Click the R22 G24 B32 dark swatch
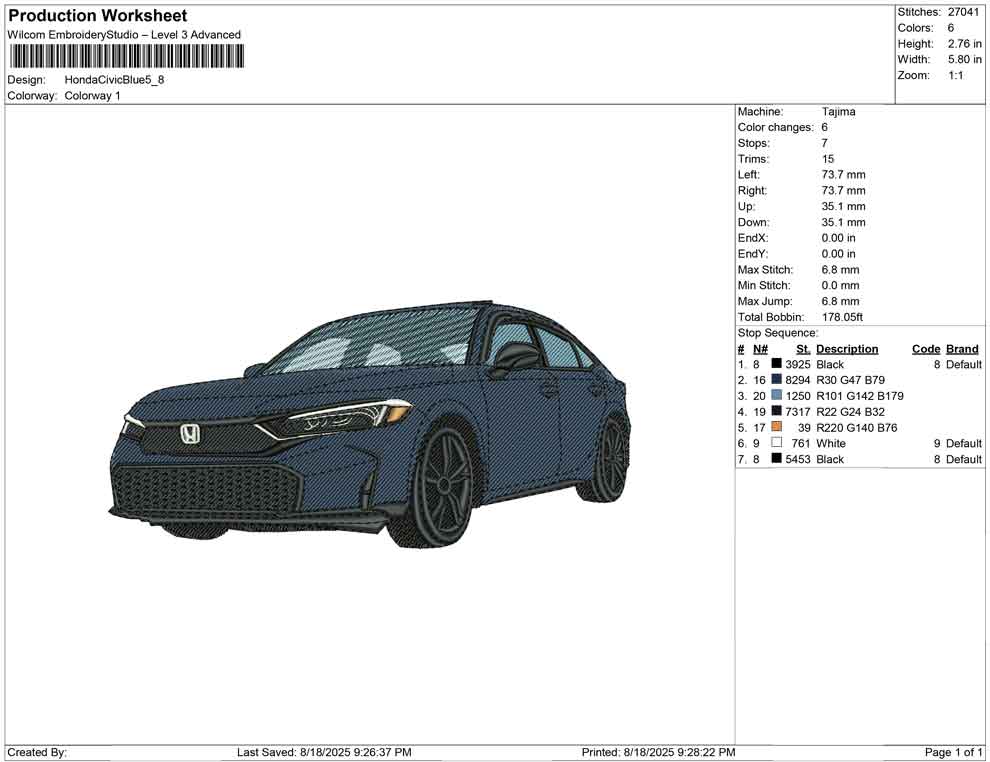Viewport: 990px width, 762px height. (777, 411)
